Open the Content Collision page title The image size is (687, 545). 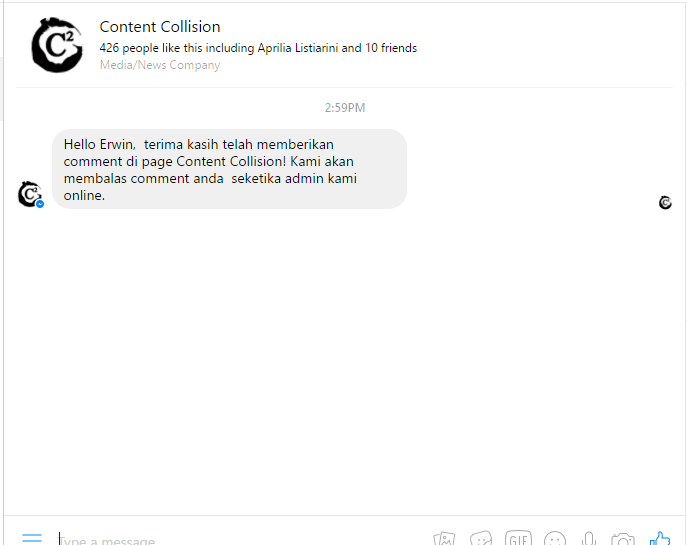[160, 27]
